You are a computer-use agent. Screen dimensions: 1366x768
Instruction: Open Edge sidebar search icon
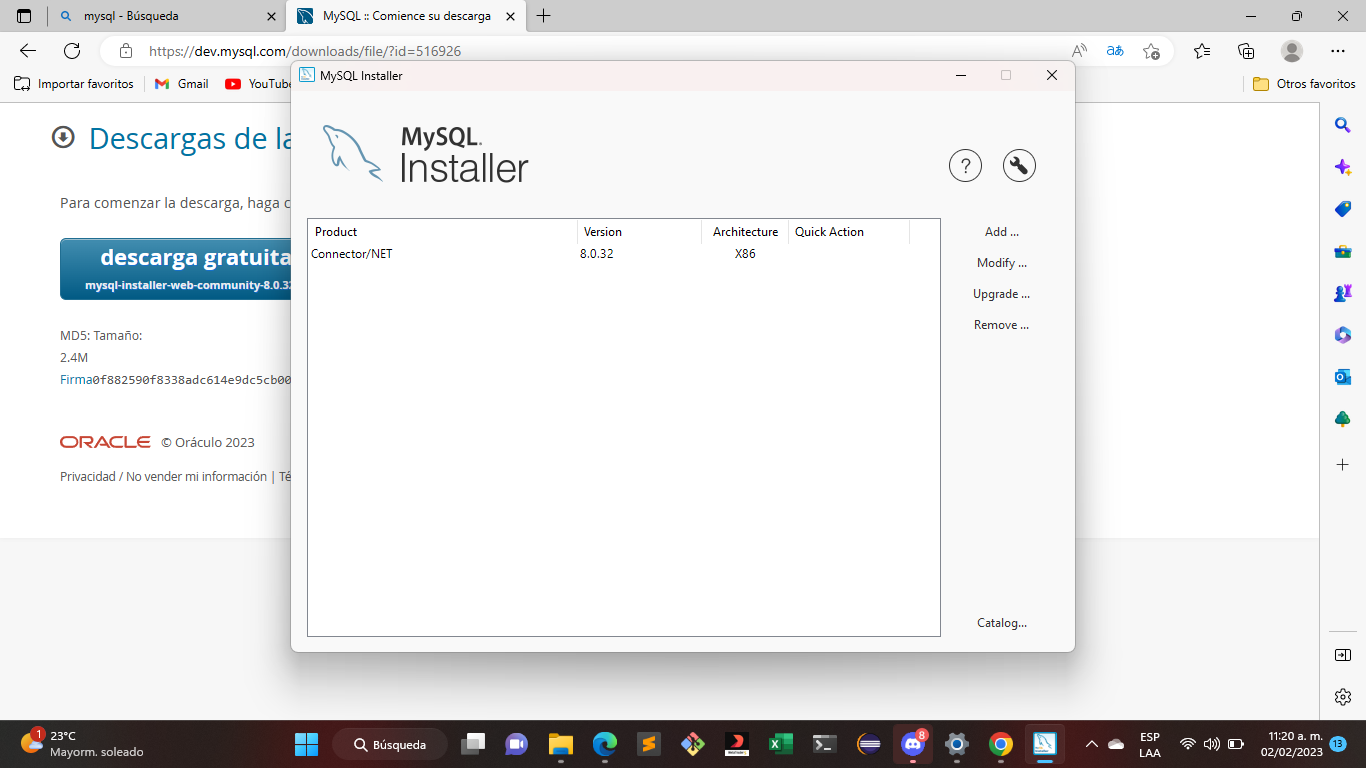1343,125
